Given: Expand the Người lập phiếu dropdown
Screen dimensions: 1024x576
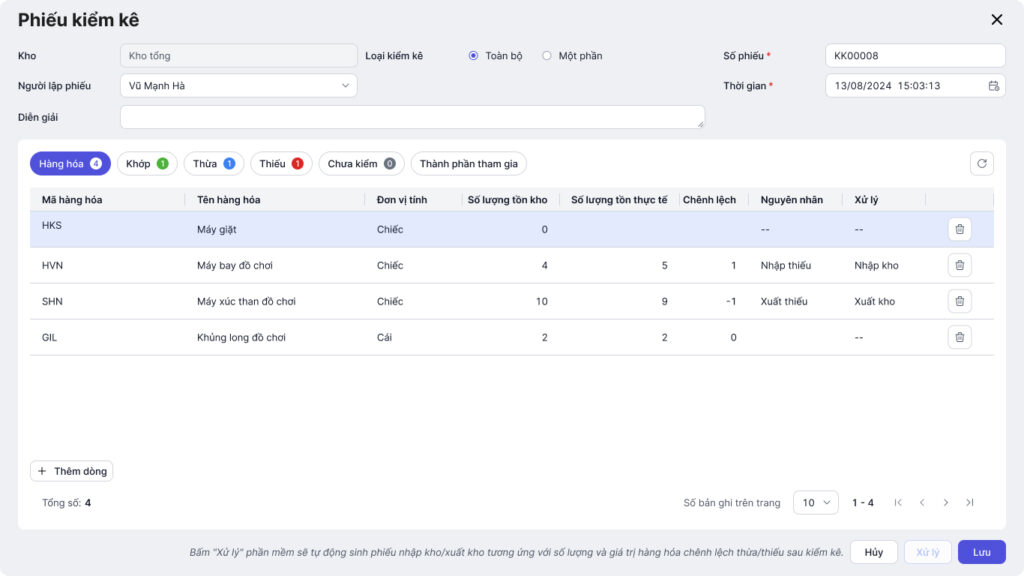Looking at the screenshot, I should [x=238, y=86].
